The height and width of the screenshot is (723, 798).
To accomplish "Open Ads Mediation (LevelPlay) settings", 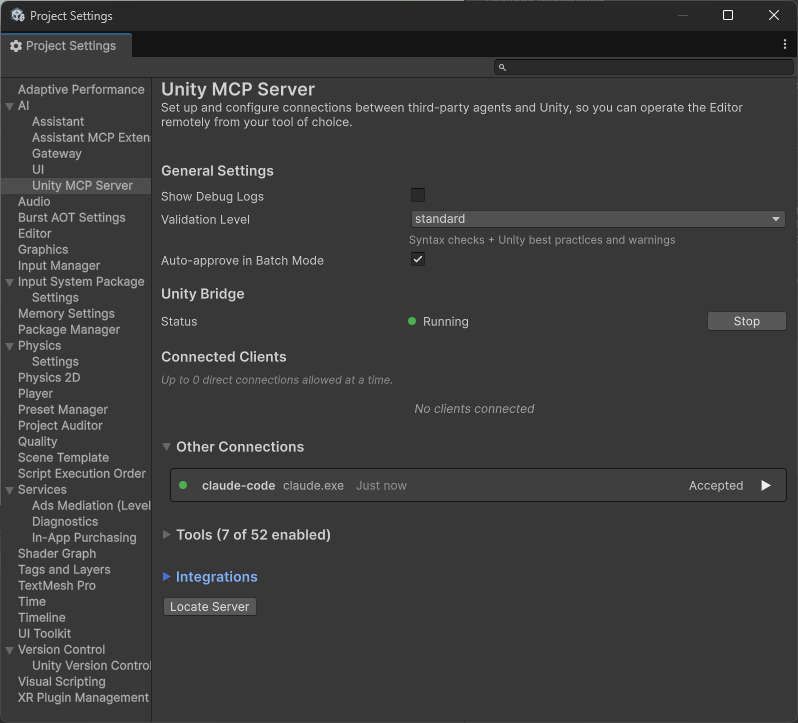I will point(91,506).
